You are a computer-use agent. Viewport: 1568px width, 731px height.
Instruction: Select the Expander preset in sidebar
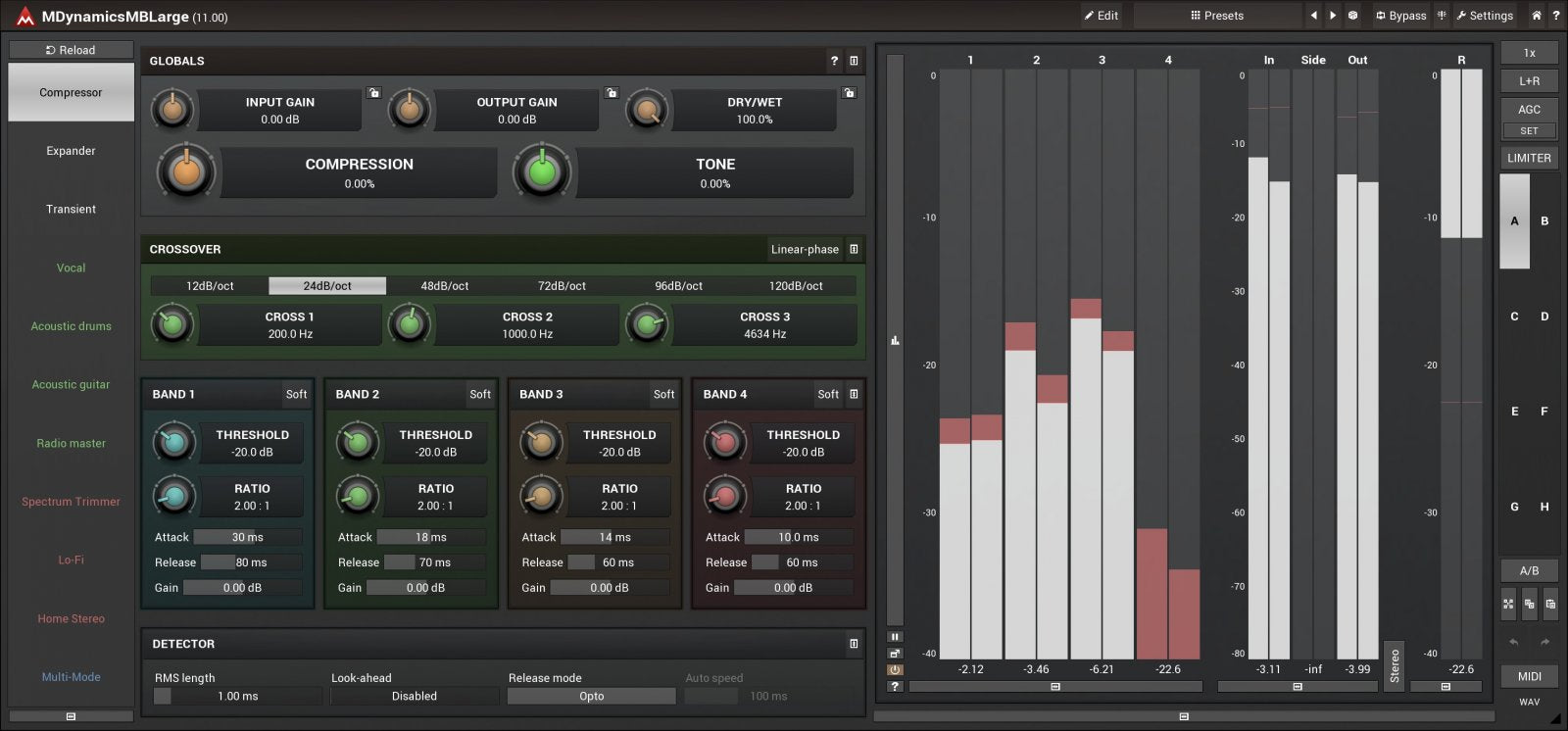coord(71,151)
